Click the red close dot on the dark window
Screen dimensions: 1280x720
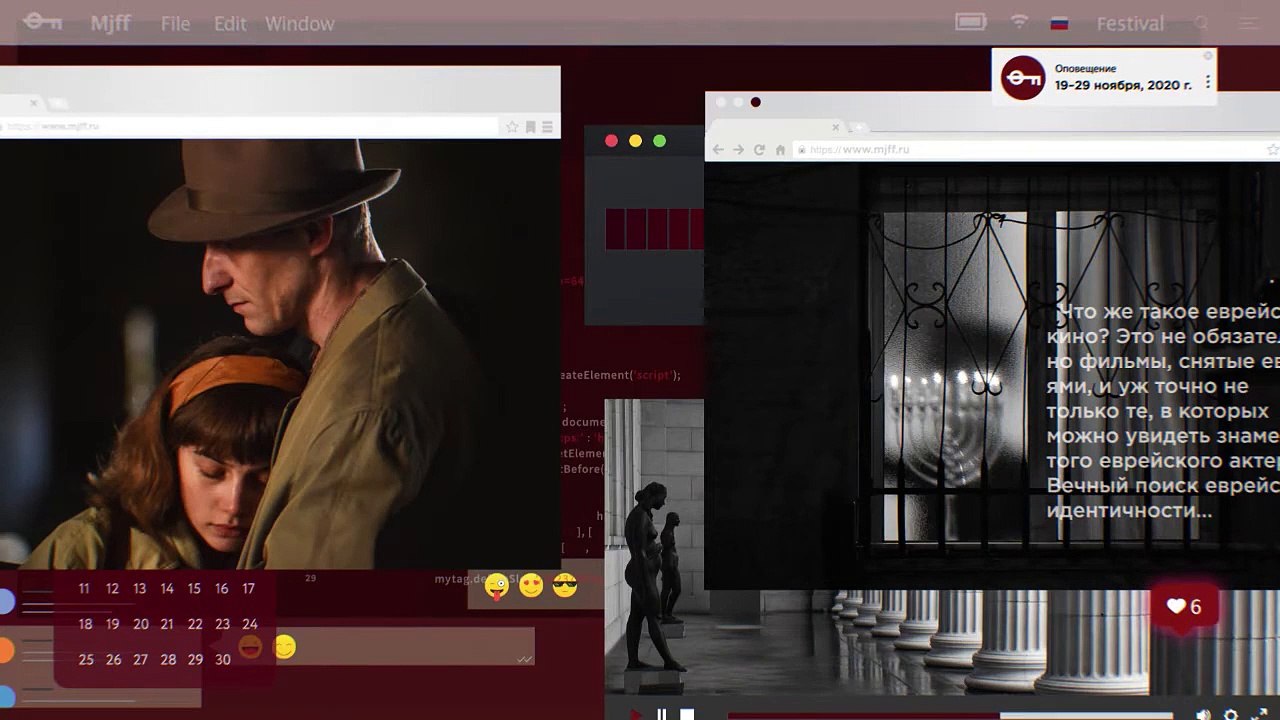tap(612, 141)
